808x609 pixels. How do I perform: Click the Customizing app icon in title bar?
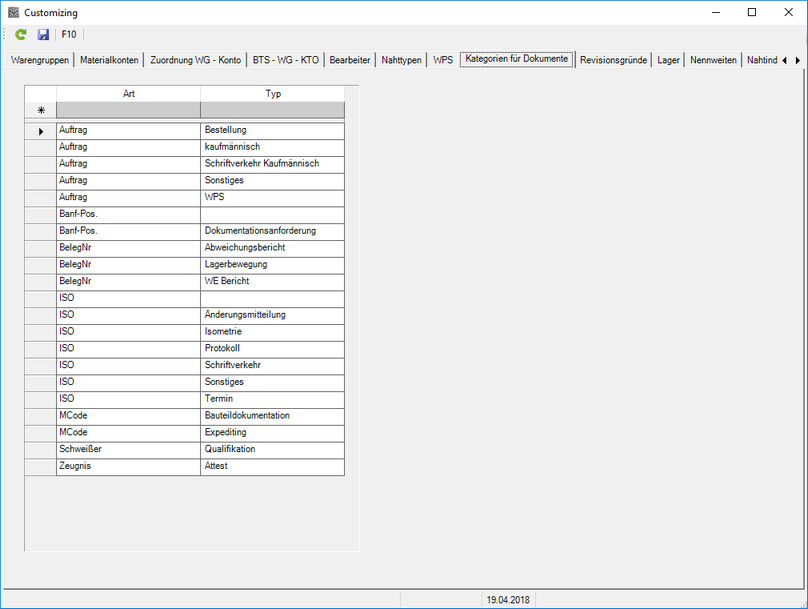click(13, 12)
